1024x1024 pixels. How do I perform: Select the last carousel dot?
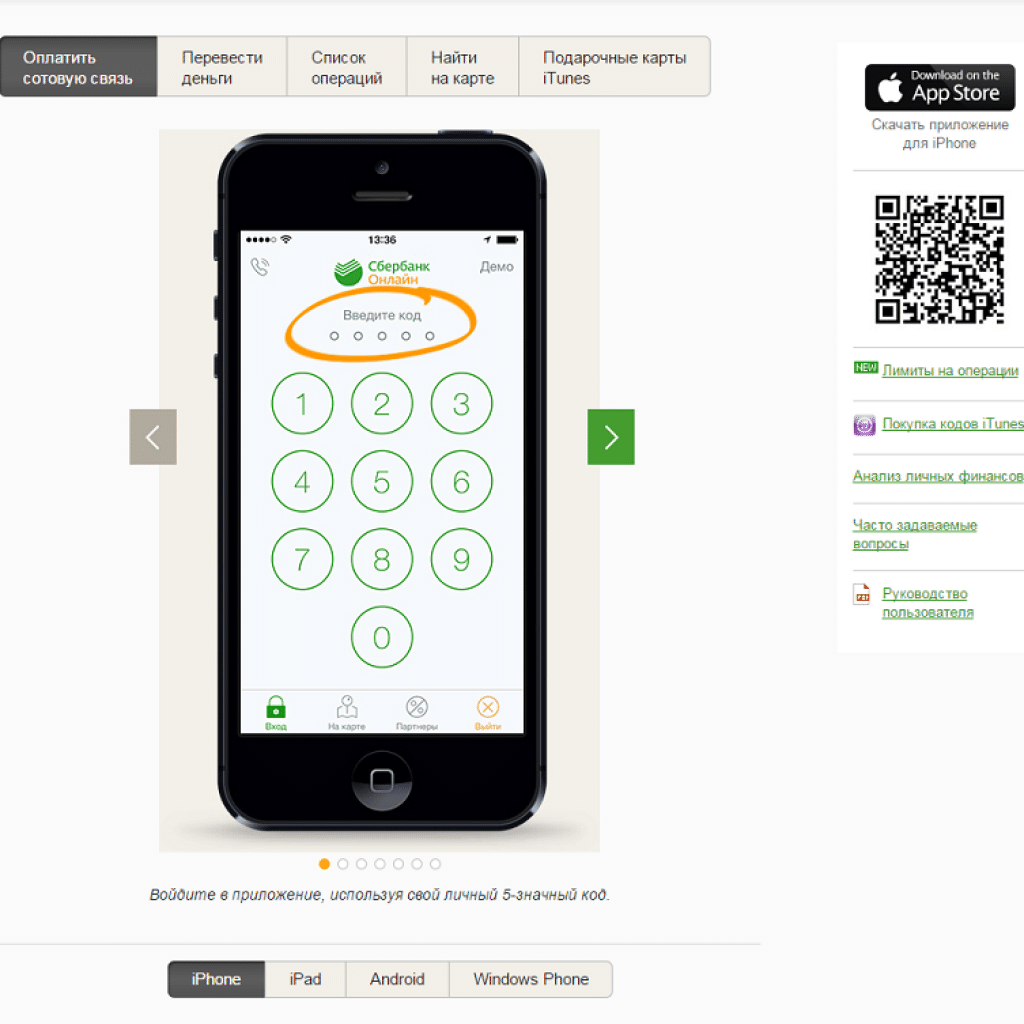click(x=436, y=864)
